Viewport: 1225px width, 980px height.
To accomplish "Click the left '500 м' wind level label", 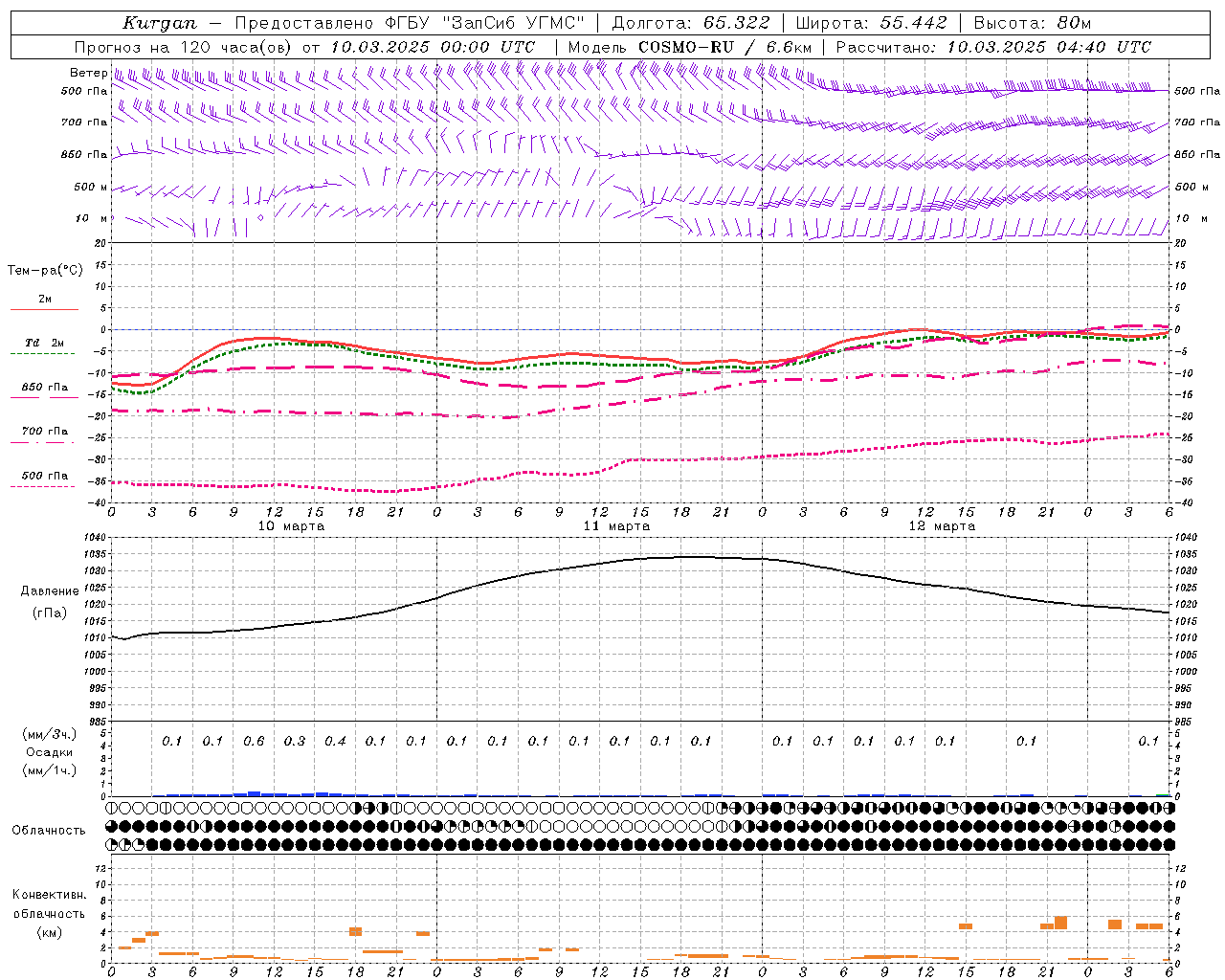I will point(91,187).
